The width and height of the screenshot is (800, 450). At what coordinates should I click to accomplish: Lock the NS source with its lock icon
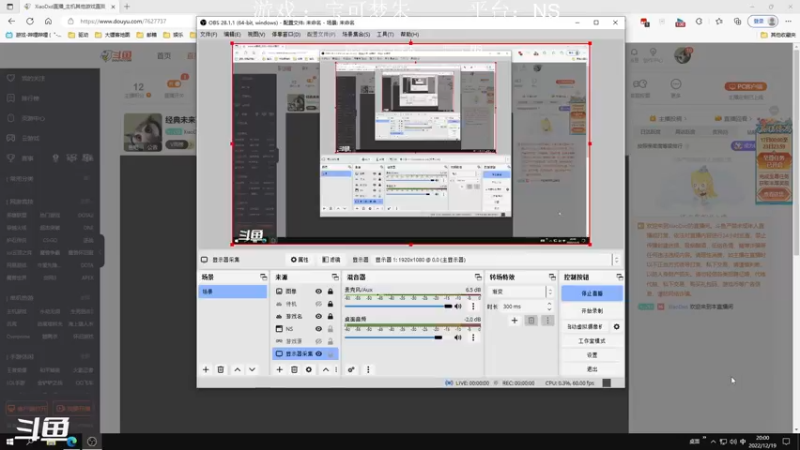[x=330, y=329]
